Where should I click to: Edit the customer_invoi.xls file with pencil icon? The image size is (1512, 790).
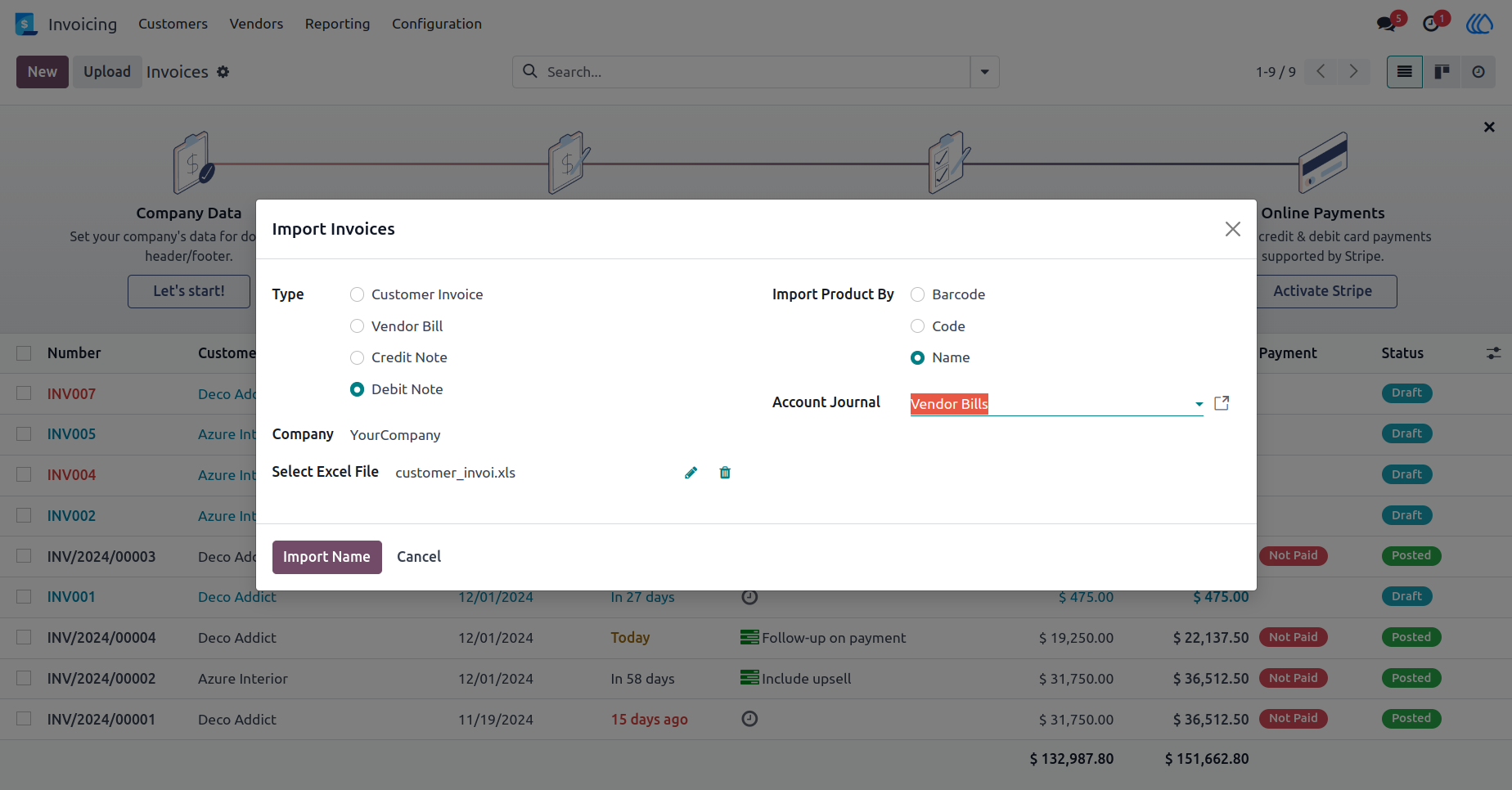coord(691,473)
